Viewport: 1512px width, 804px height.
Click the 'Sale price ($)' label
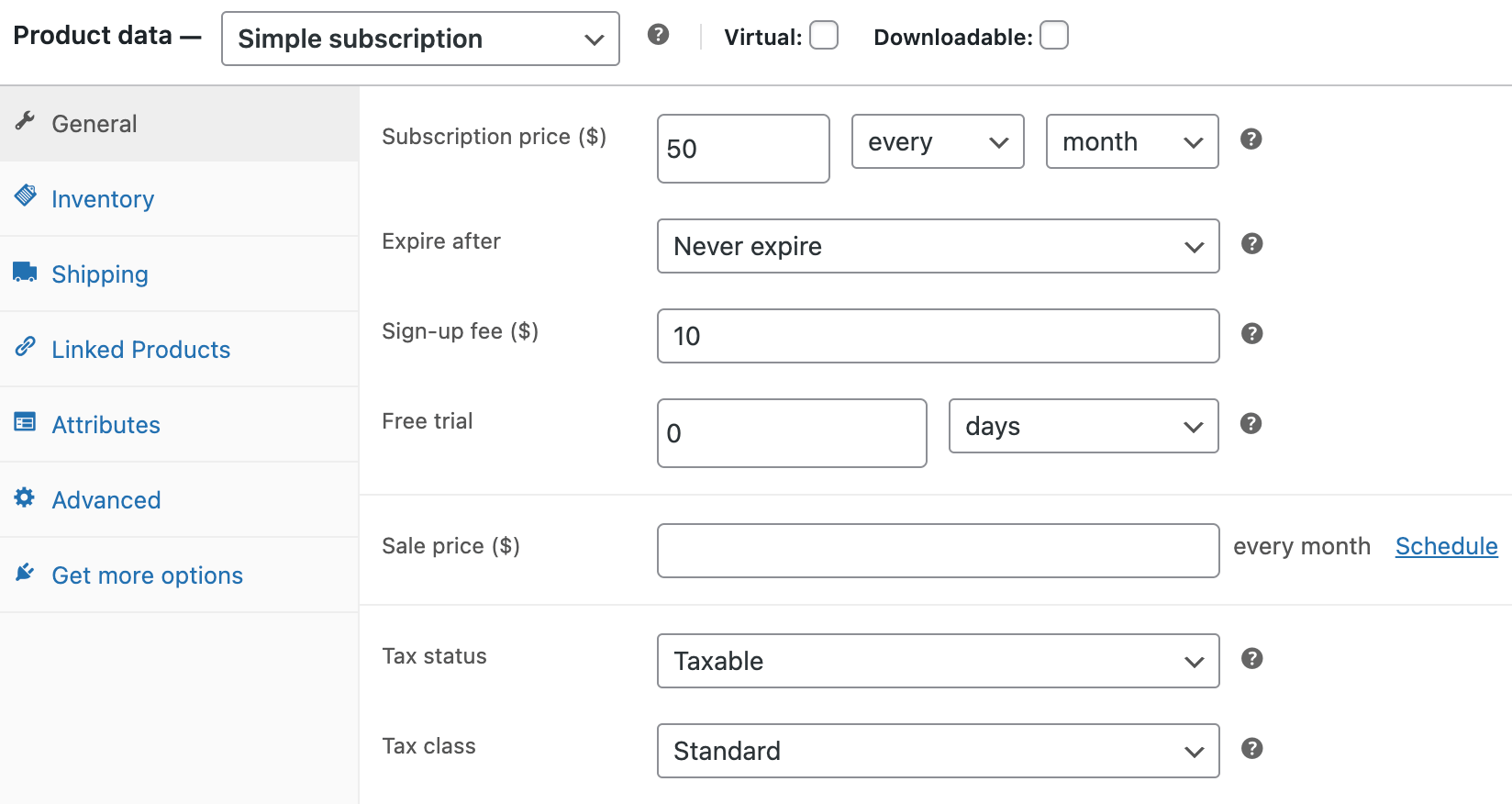click(451, 546)
